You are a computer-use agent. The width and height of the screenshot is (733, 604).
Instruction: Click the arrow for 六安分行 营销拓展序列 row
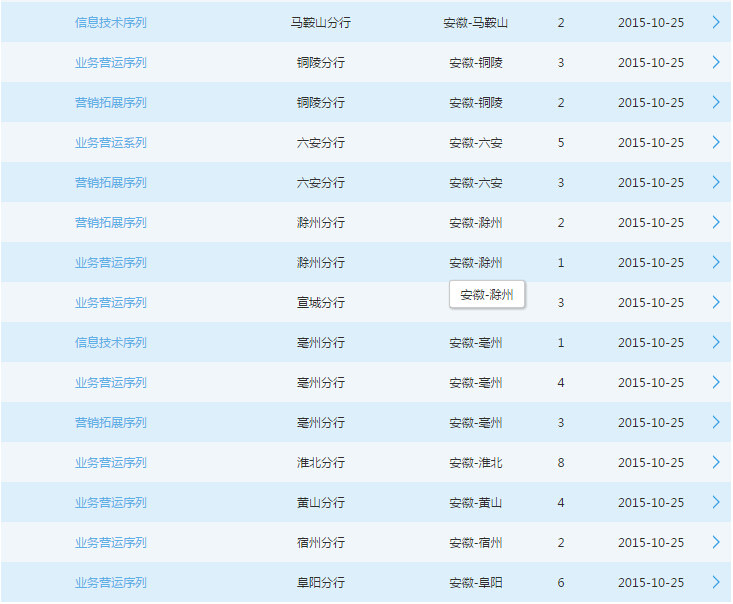pyautogui.click(x=715, y=182)
